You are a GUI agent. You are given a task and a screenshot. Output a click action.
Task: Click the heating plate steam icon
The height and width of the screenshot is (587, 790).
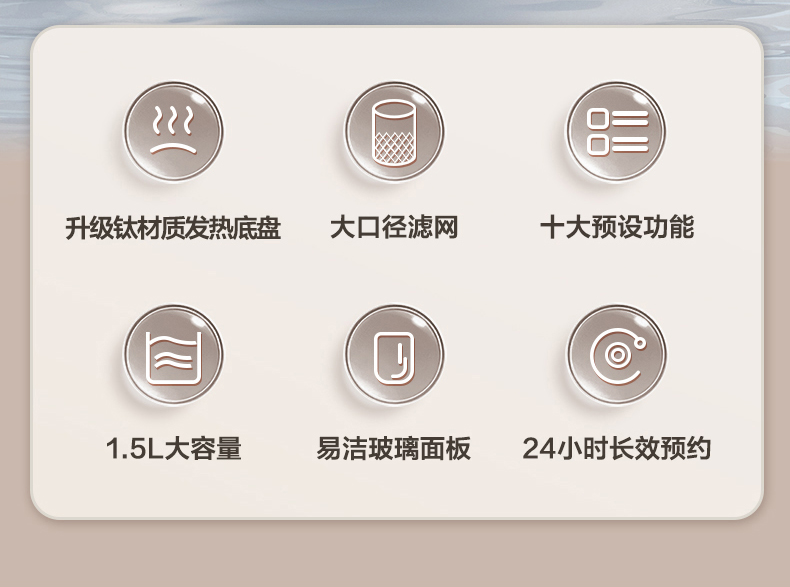pyautogui.click(x=173, y=132)
